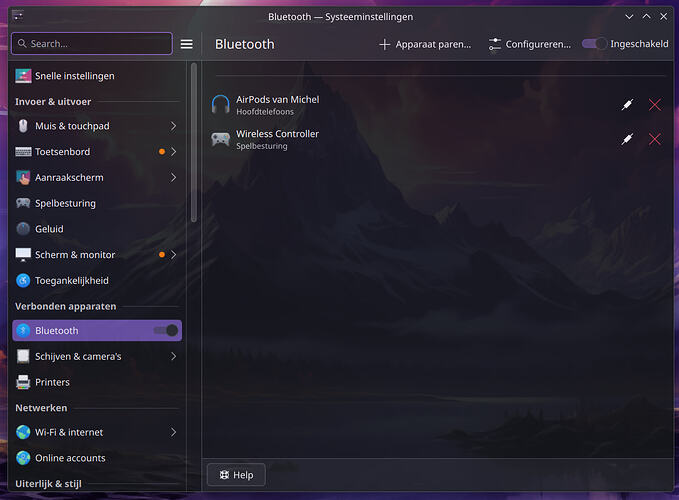Click the AirPods headphones icon
The image size is (679, 500).
click(x=220, y=104)
